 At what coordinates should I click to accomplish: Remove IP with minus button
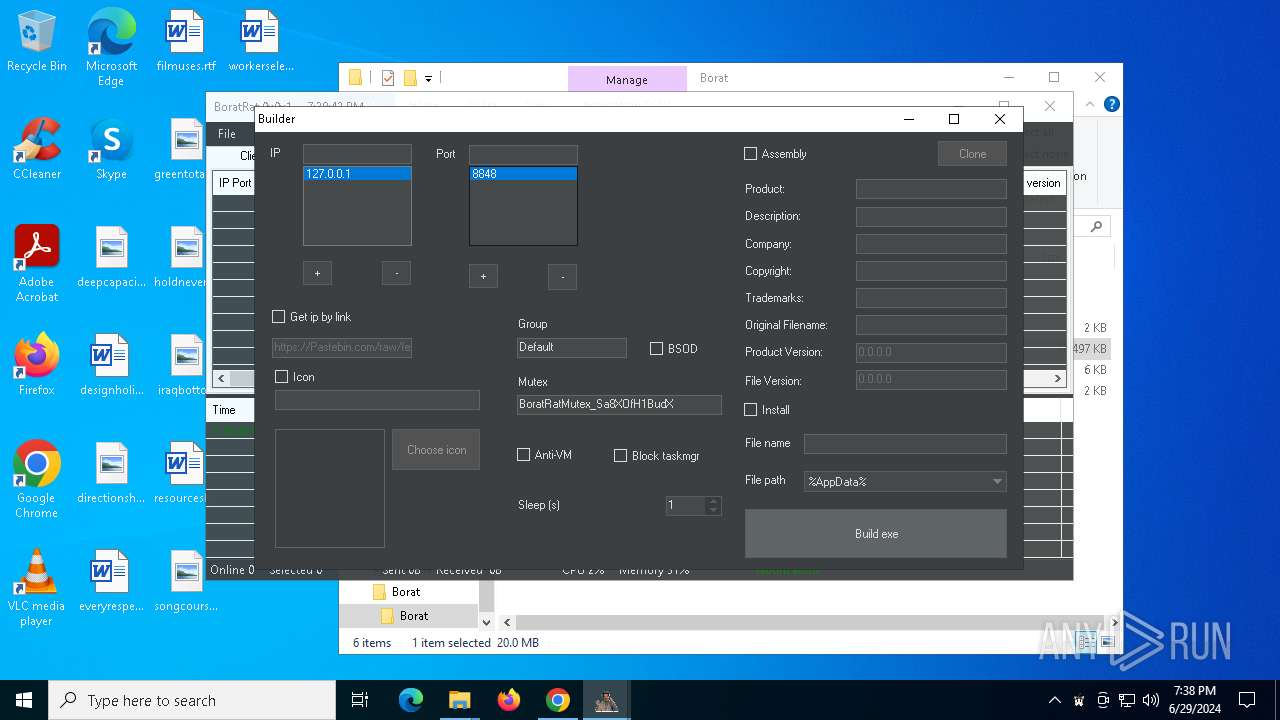pyautogui.click(x=397, y=273)
